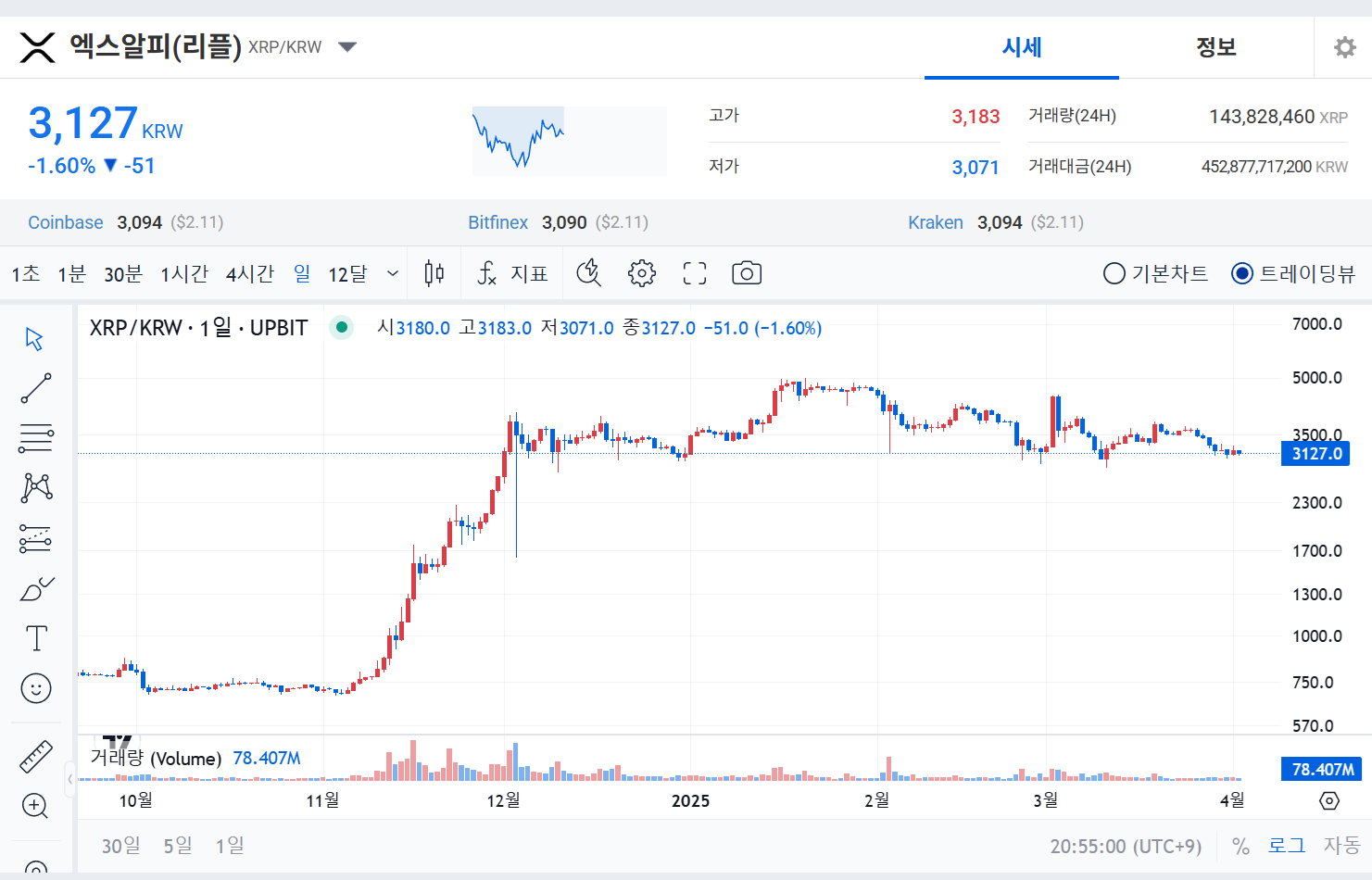This screenshot has height=880, width=1372.
Task: Click the -1.60% change value
Action: (x=61, y=166)
